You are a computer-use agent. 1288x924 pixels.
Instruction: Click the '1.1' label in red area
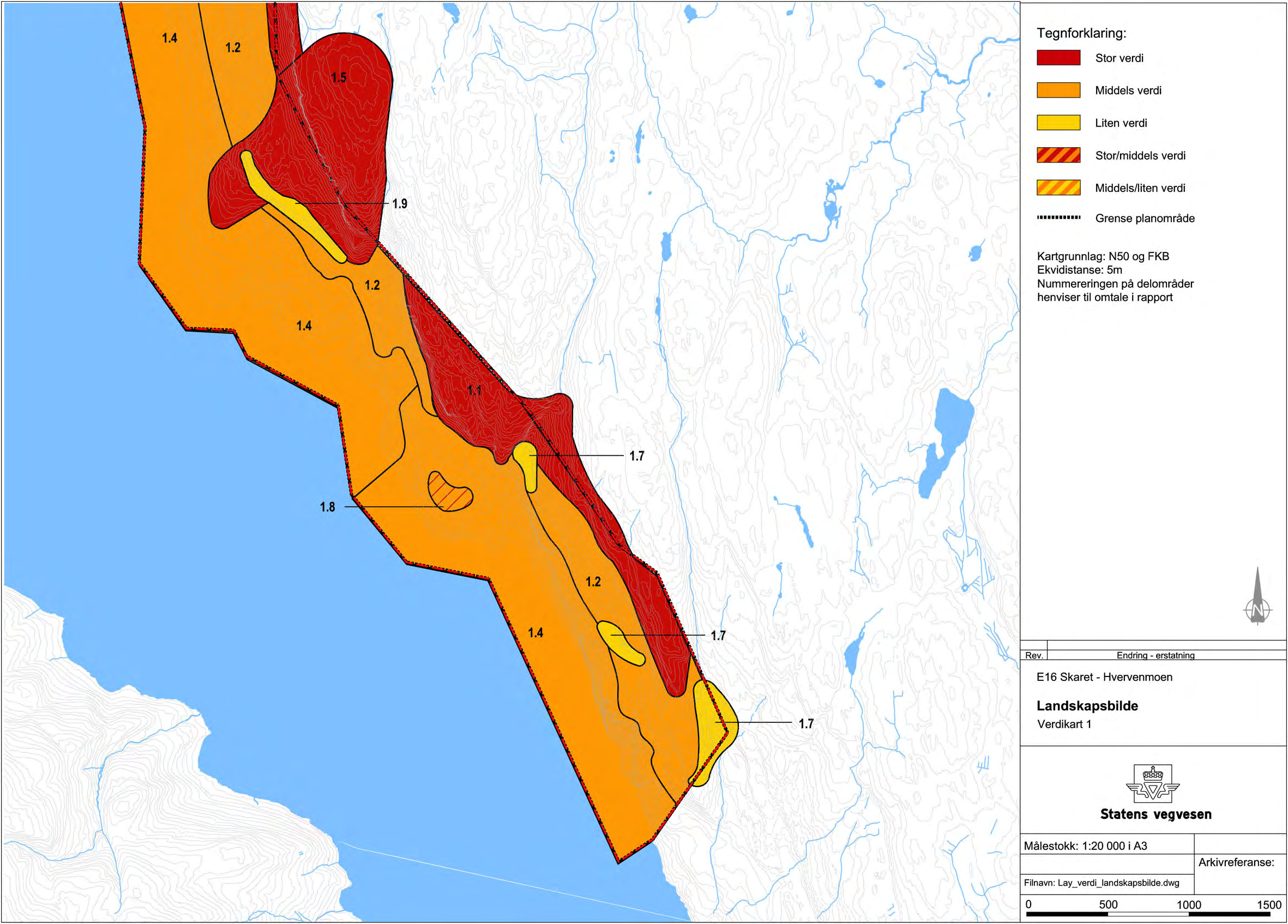474,390
